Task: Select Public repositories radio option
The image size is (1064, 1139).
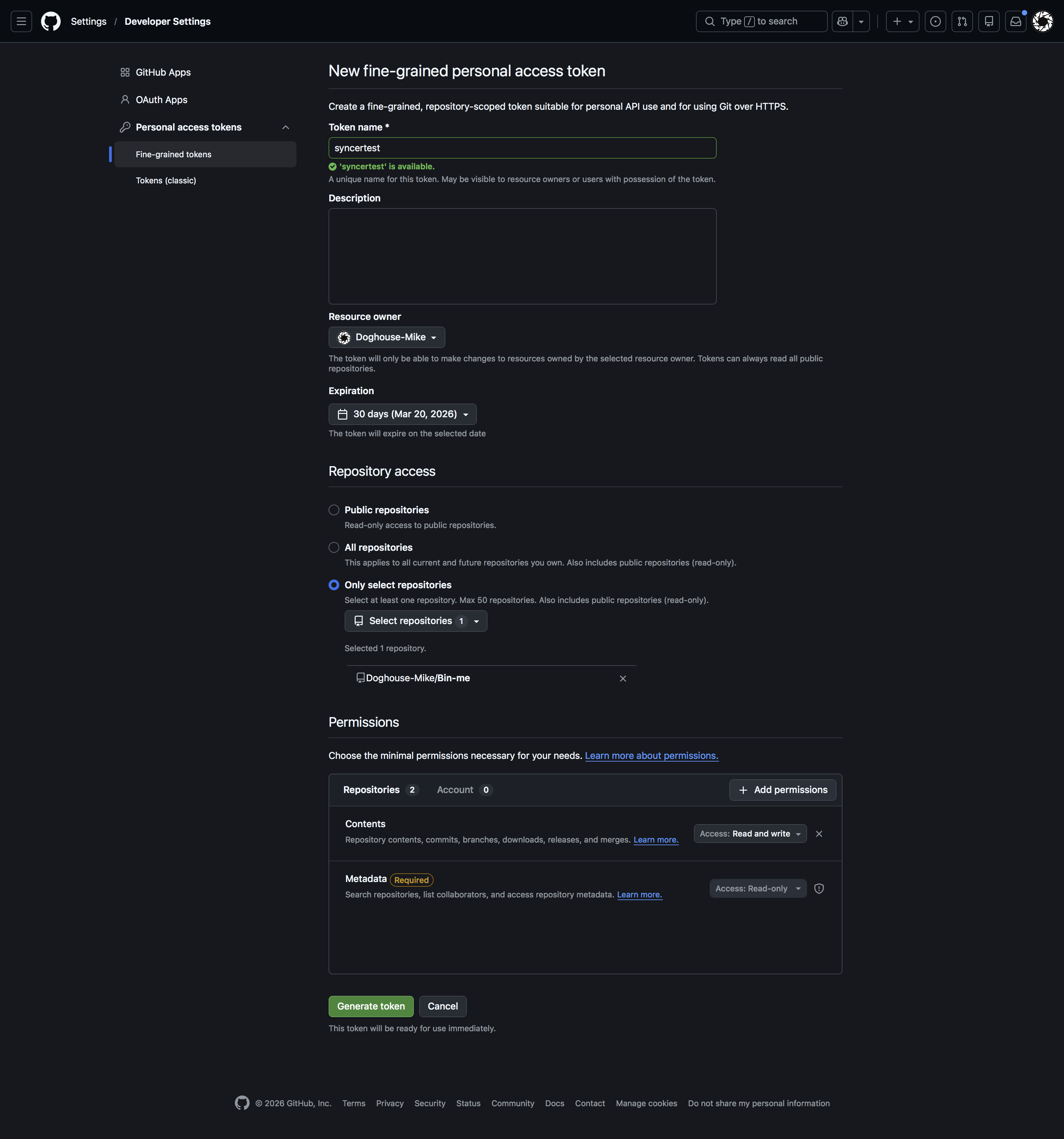Action: (334, 510)
